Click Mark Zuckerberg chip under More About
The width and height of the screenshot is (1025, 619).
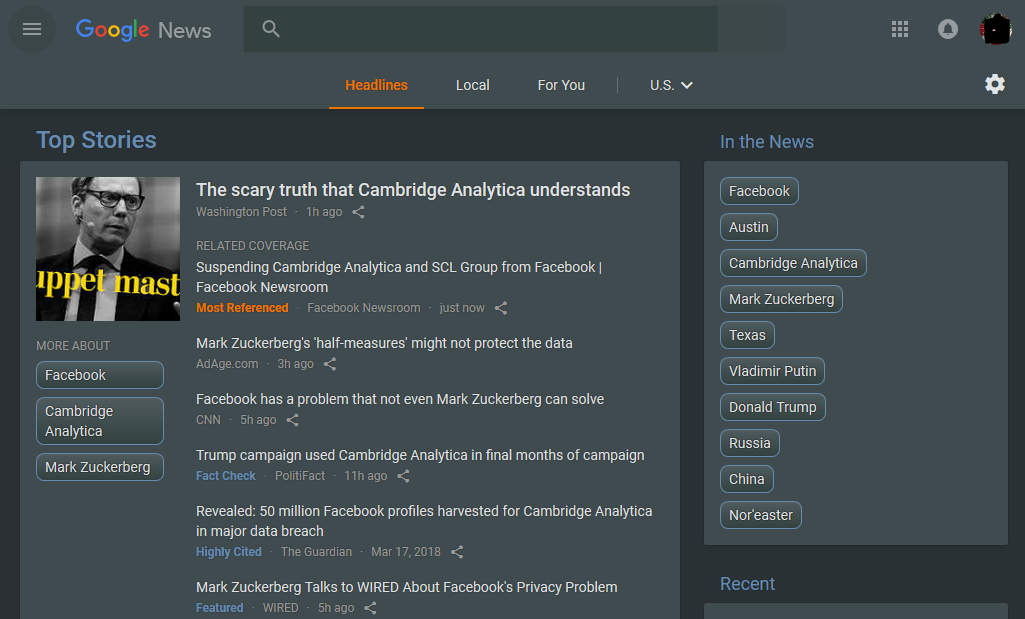coord(100,467)
